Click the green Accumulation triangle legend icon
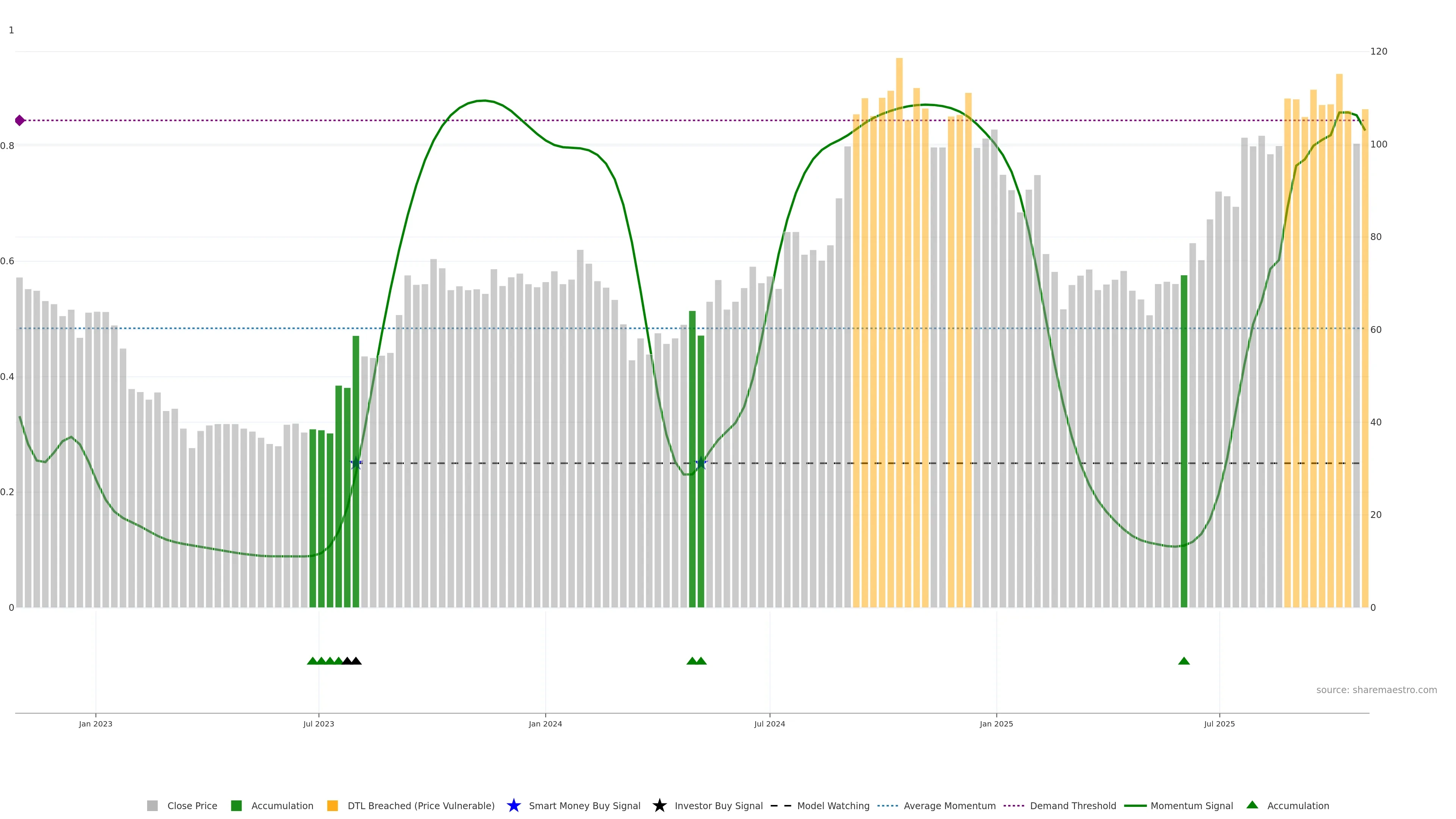This screenshot has width=1456, height=819. click(x=1252, y=805)
